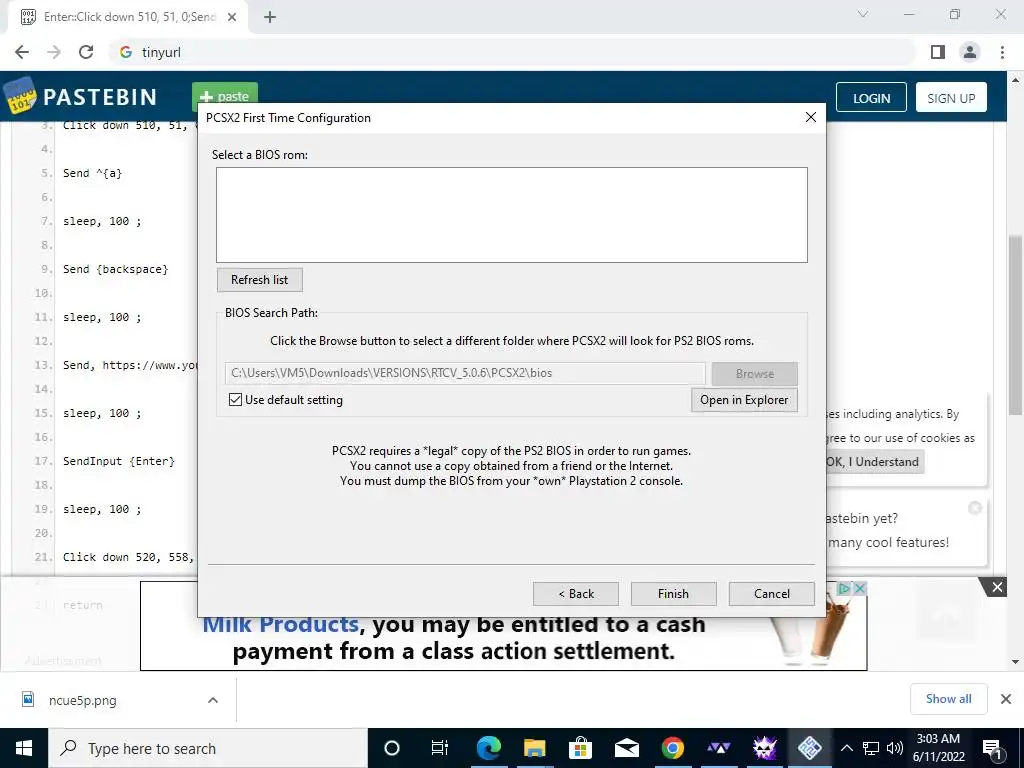Open File Explorer from taskbar
Image resolution: width=1024 pixels, height=768 pixels.
tap(534, 748)
